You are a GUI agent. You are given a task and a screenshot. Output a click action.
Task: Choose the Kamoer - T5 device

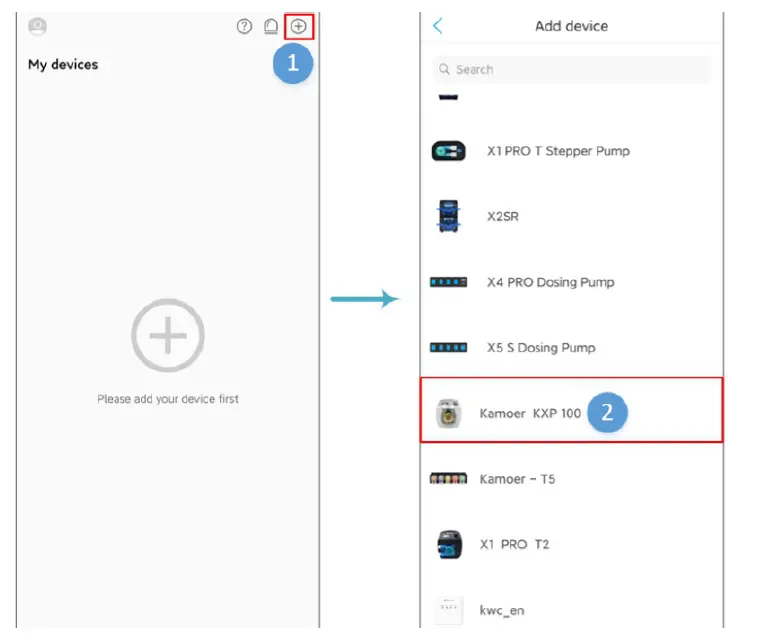(x=572, y=479)
